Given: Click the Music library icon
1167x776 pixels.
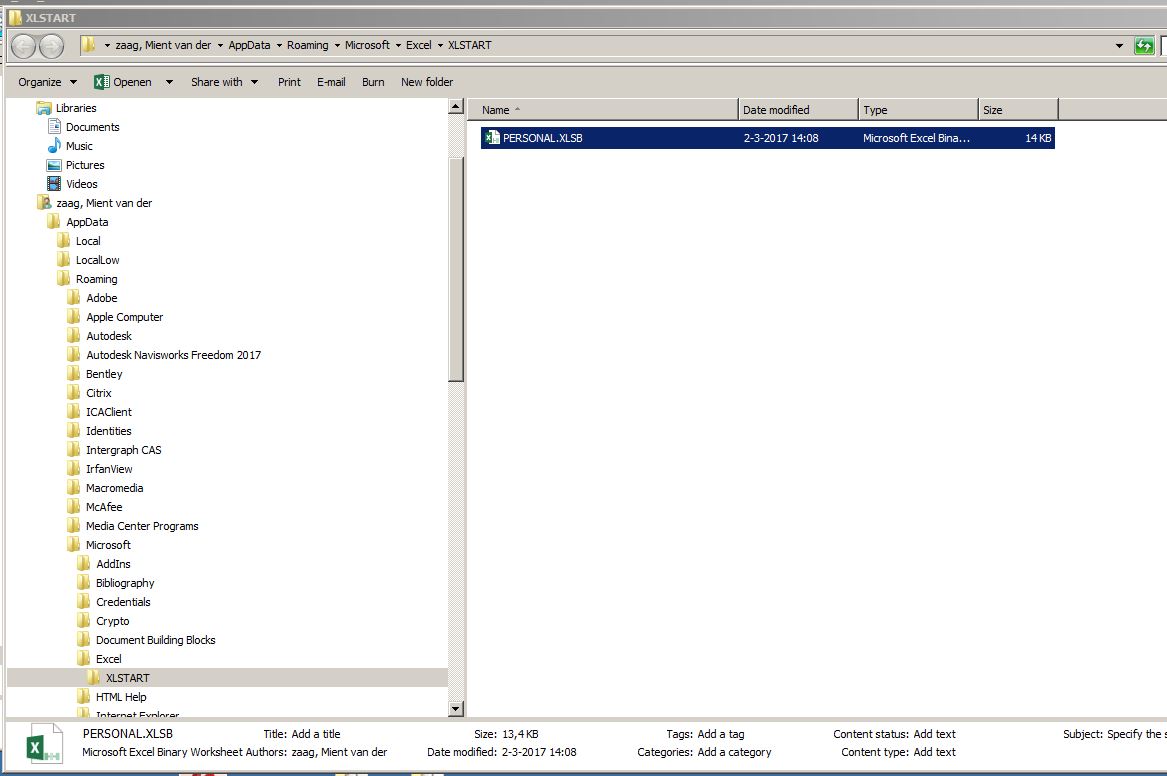Looking at the screenshot, I should click(54, 146).
